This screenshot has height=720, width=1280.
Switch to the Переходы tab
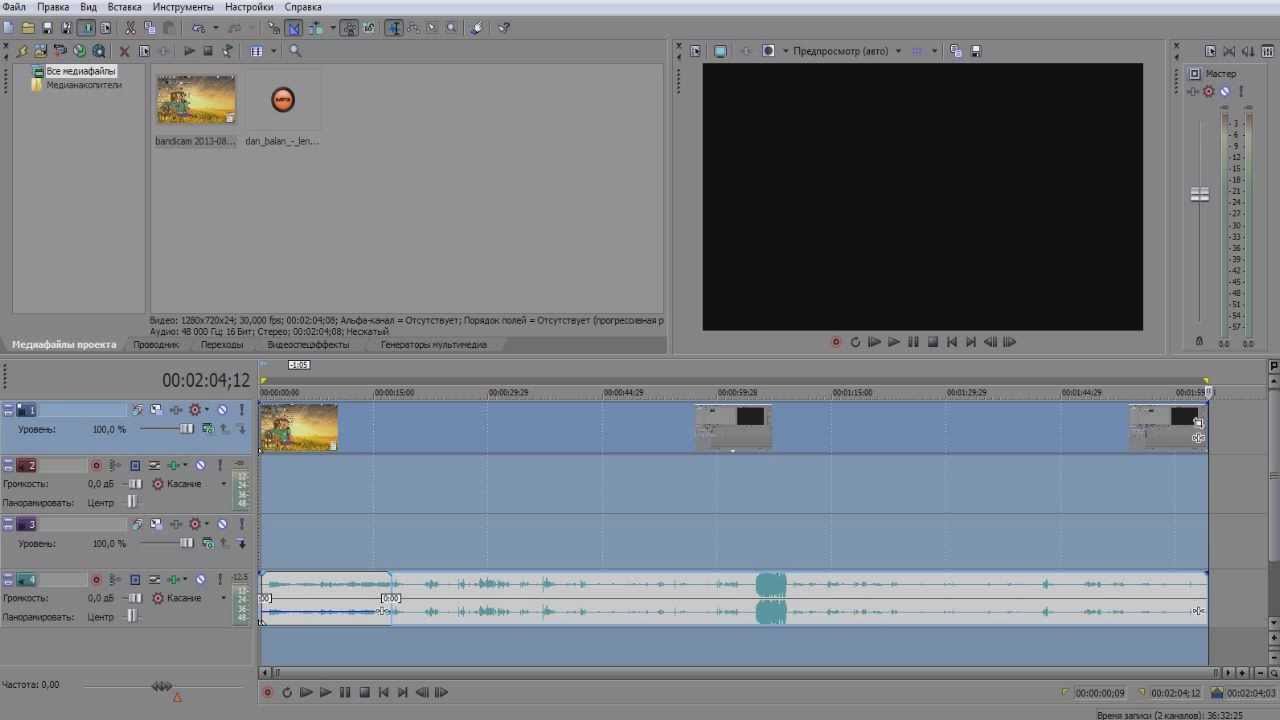222,345
